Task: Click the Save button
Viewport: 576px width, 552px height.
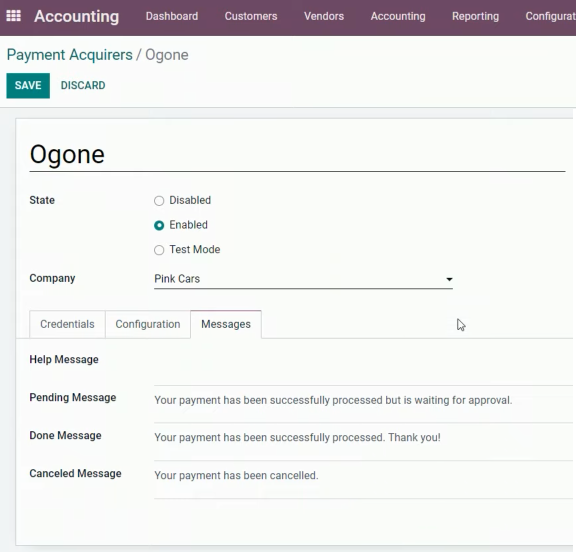Action: coord(28,86)
